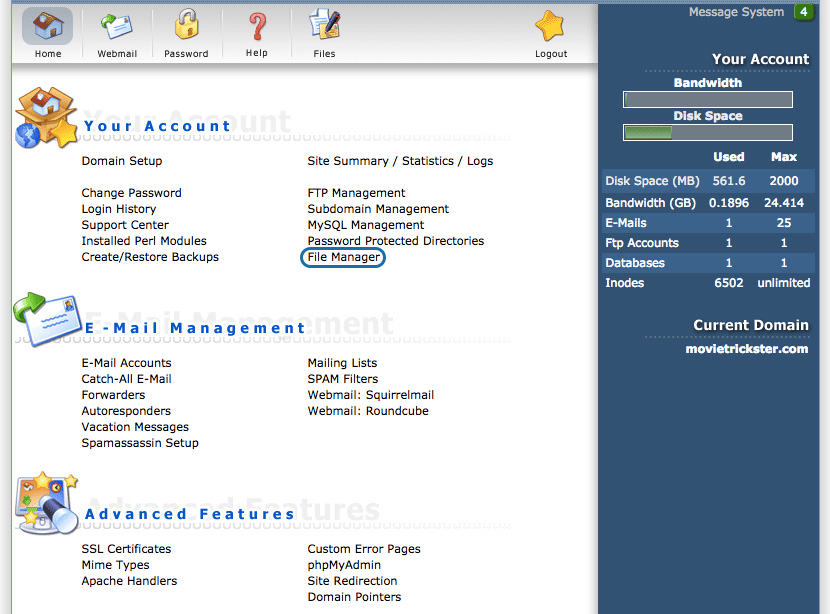Open FTP Management
The height and width of the screenshot is (614, 830).
pyautogui.click(x=356, y=193)
